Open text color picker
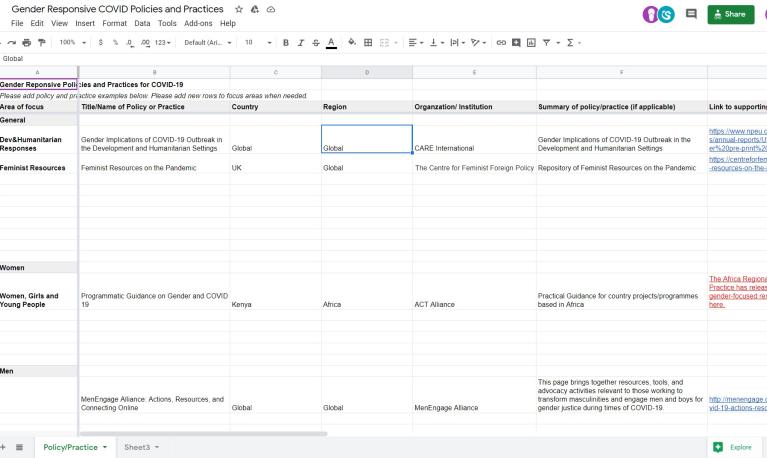767x458 pixels. pos(331,43)
